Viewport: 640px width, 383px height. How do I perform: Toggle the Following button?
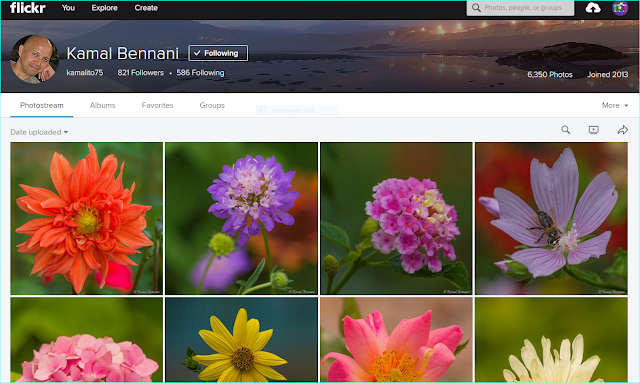218,53
